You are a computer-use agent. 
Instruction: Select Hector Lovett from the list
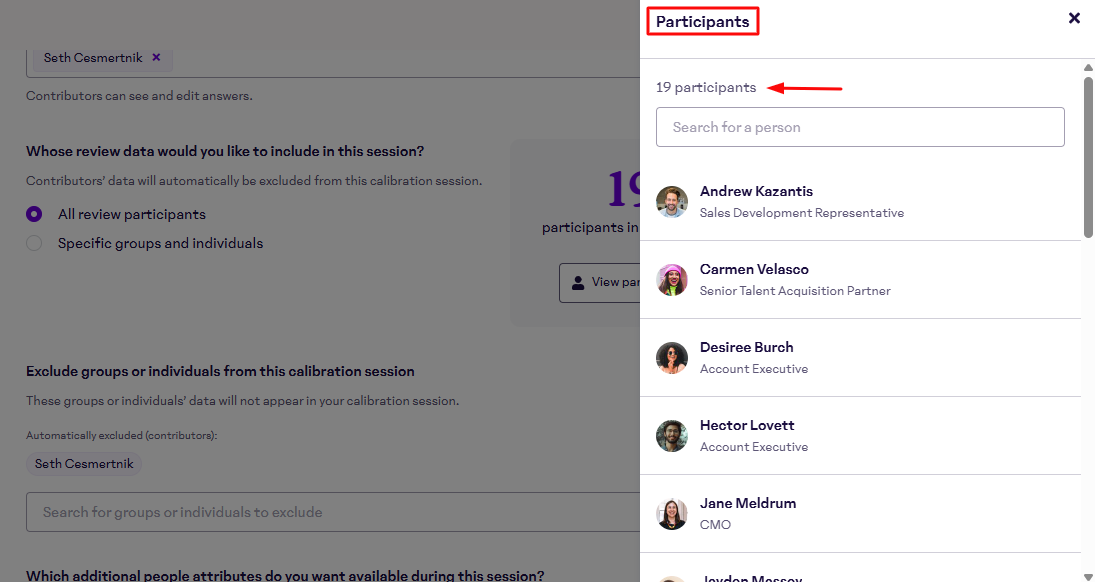pos(746,425)
